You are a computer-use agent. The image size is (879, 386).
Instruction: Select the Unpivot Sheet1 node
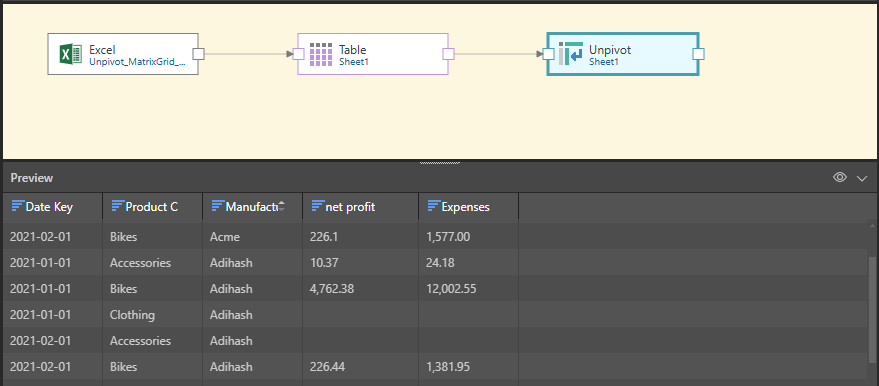(623, 54)
